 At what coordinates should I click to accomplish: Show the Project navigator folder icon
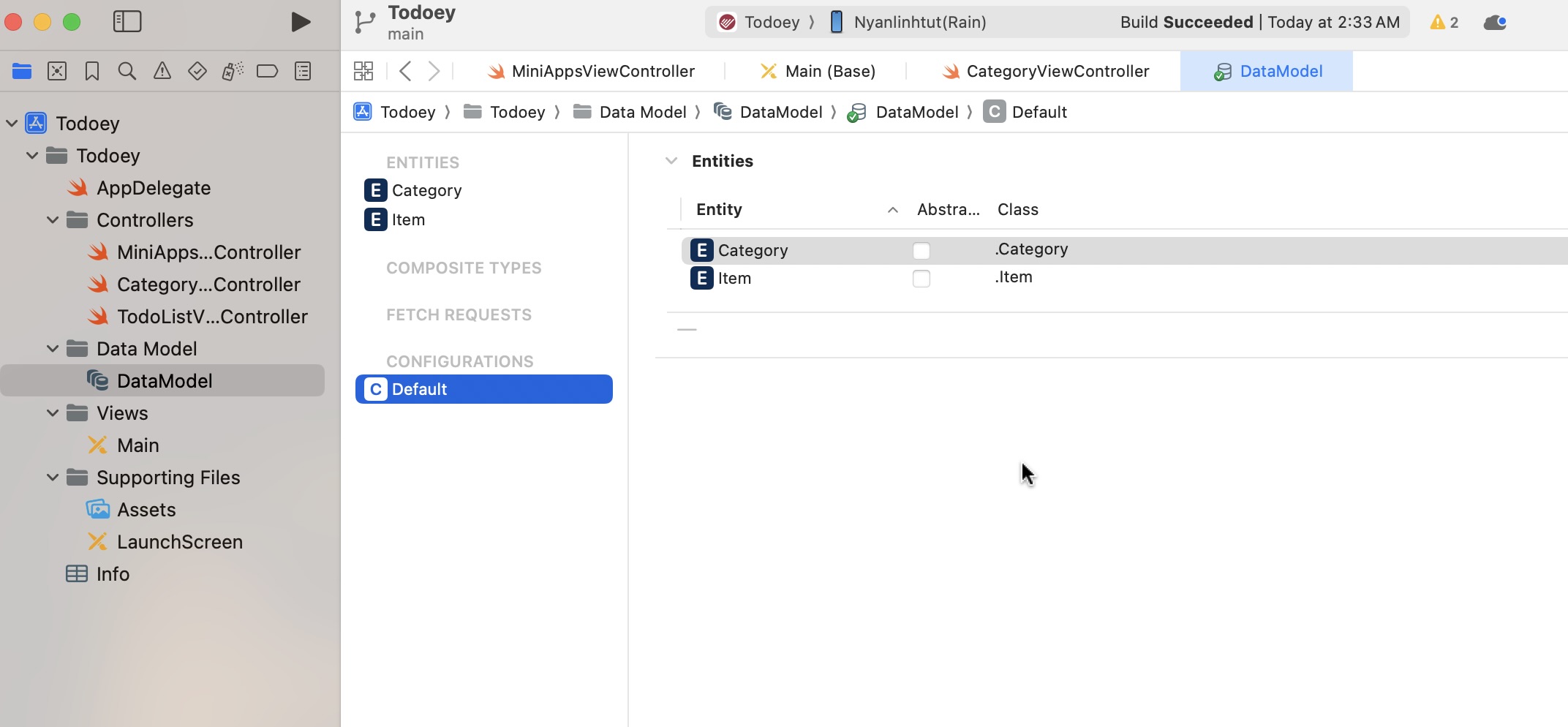pos(22,71)
